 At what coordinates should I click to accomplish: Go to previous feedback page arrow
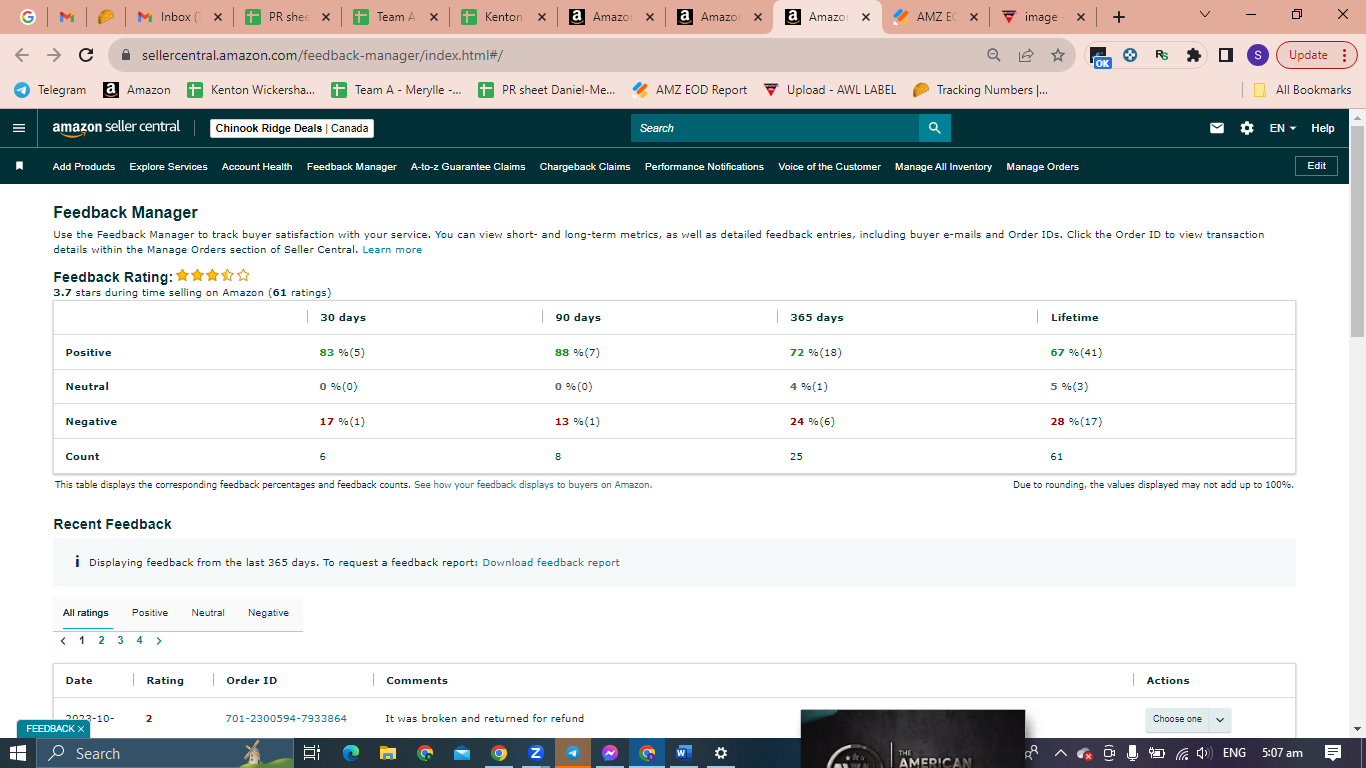(63, 641)
